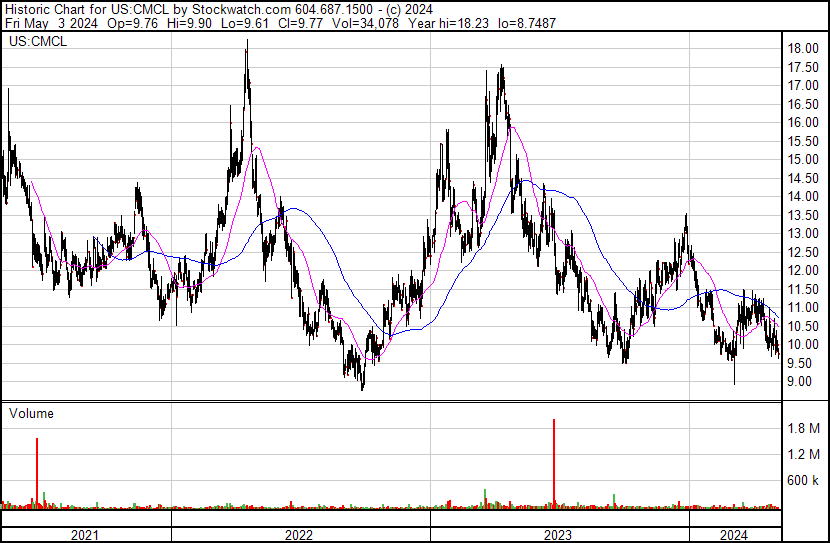The width and height of the screenshot is (830, 543).
Task: Click the 9.50 price axis label
Action: pyautogui.click(x=799, y=364)
